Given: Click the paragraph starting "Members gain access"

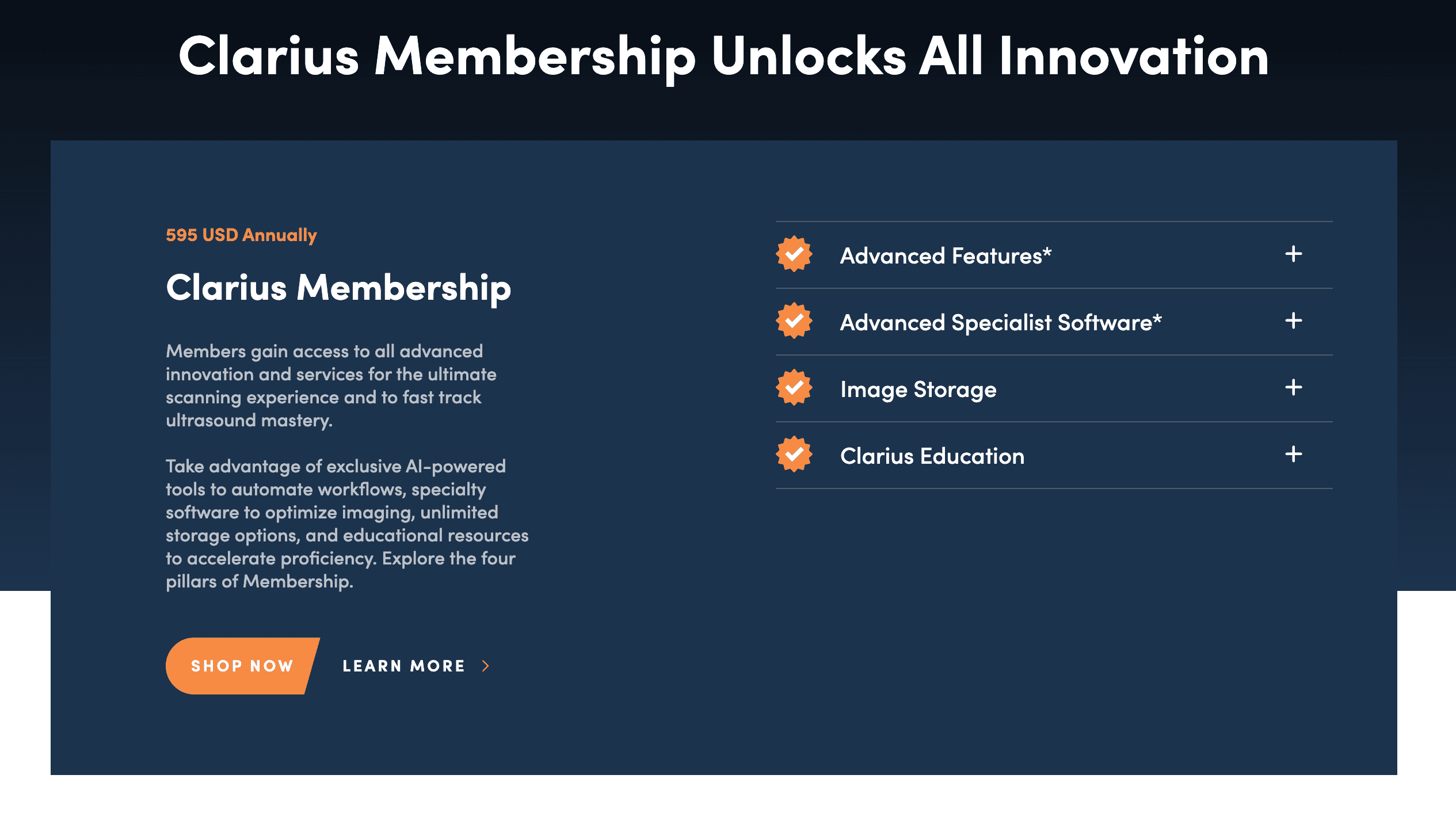Looking at the screenshot, I should click(331, 386).
